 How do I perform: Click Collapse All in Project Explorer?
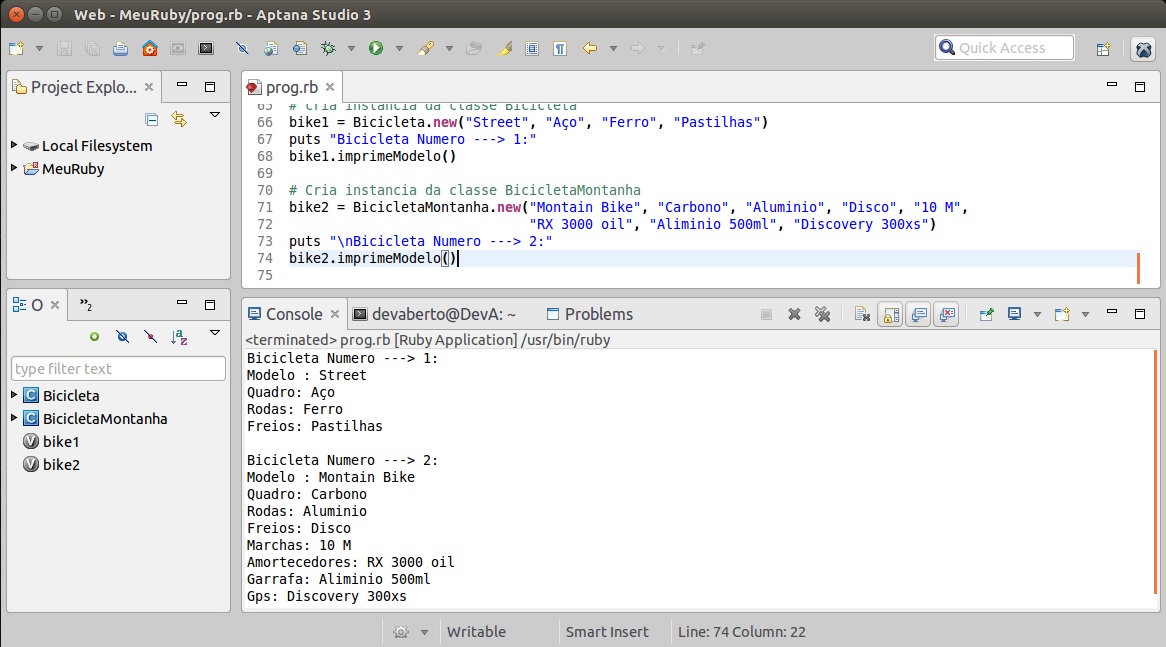152,119
